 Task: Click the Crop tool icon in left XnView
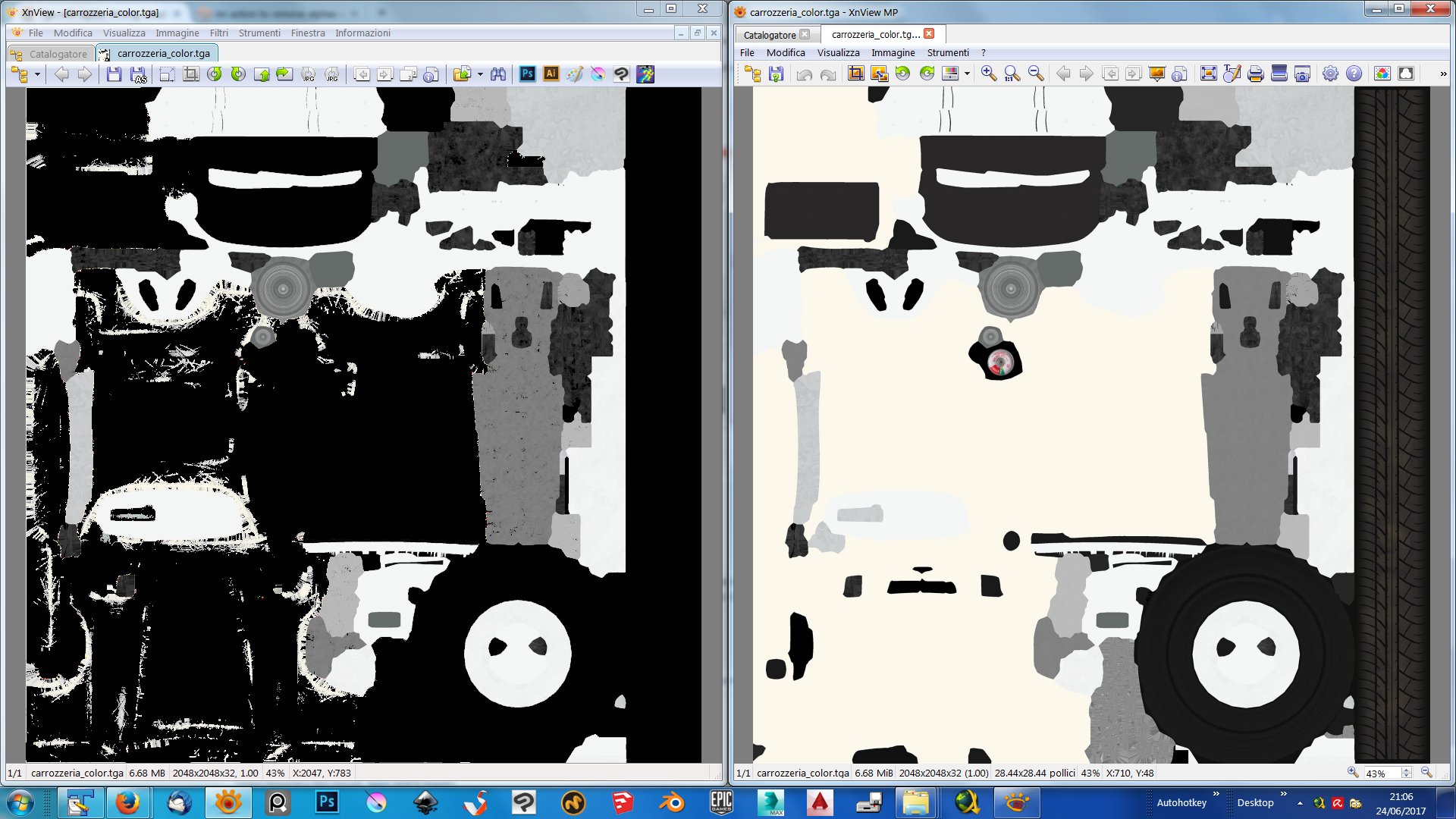(x=191, y=74)
